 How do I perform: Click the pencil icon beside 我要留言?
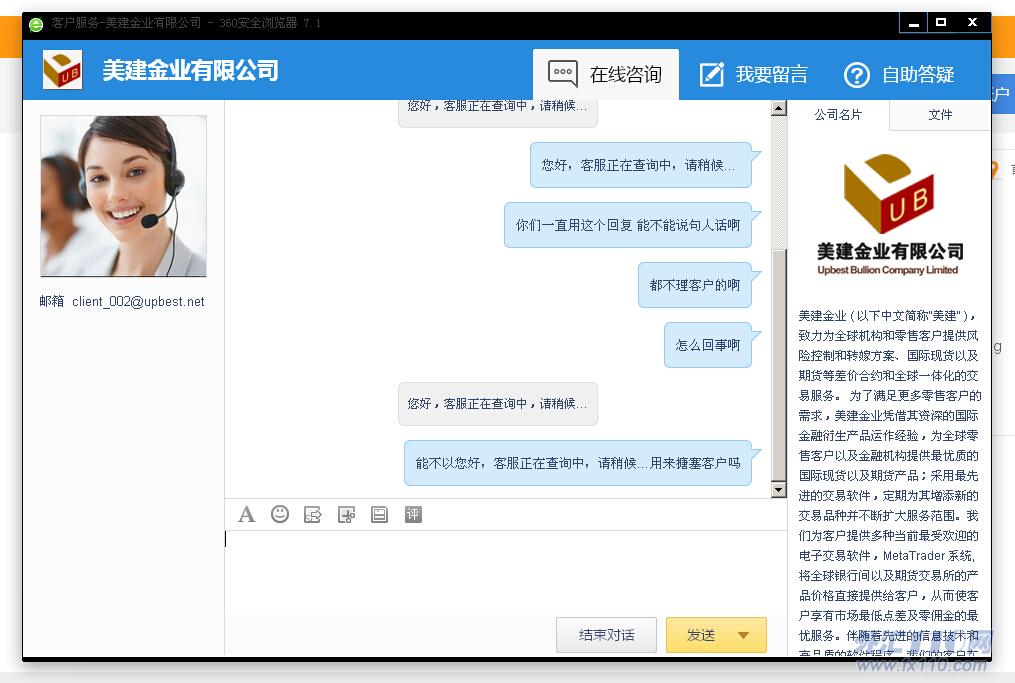click(712, 74)
